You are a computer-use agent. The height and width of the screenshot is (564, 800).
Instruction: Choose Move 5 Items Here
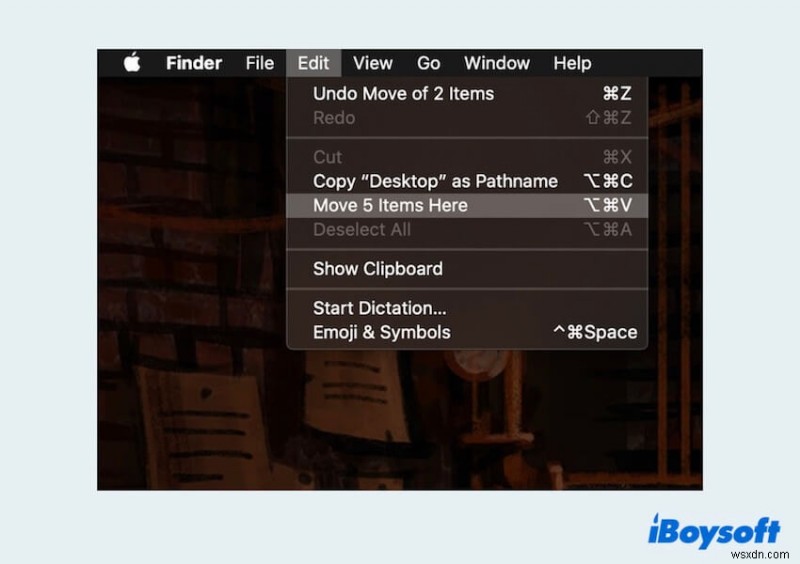coord(467,205)
